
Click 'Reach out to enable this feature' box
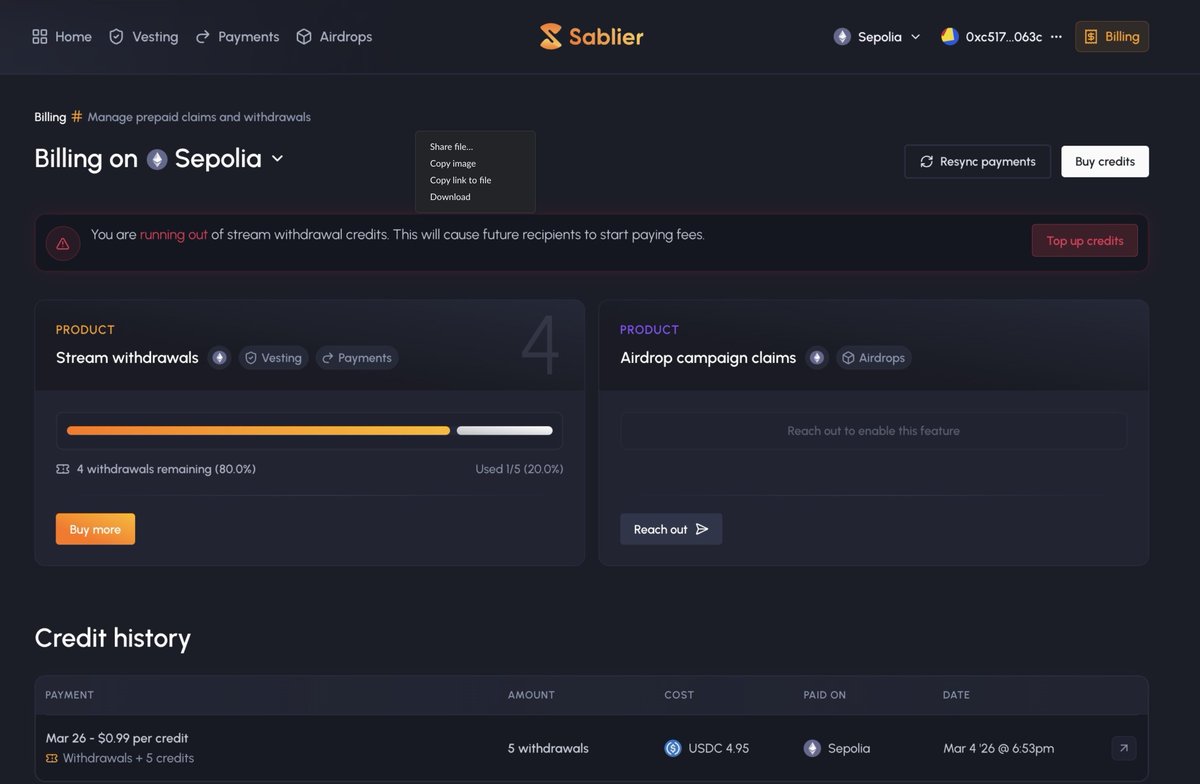click(x=874, y=431)
